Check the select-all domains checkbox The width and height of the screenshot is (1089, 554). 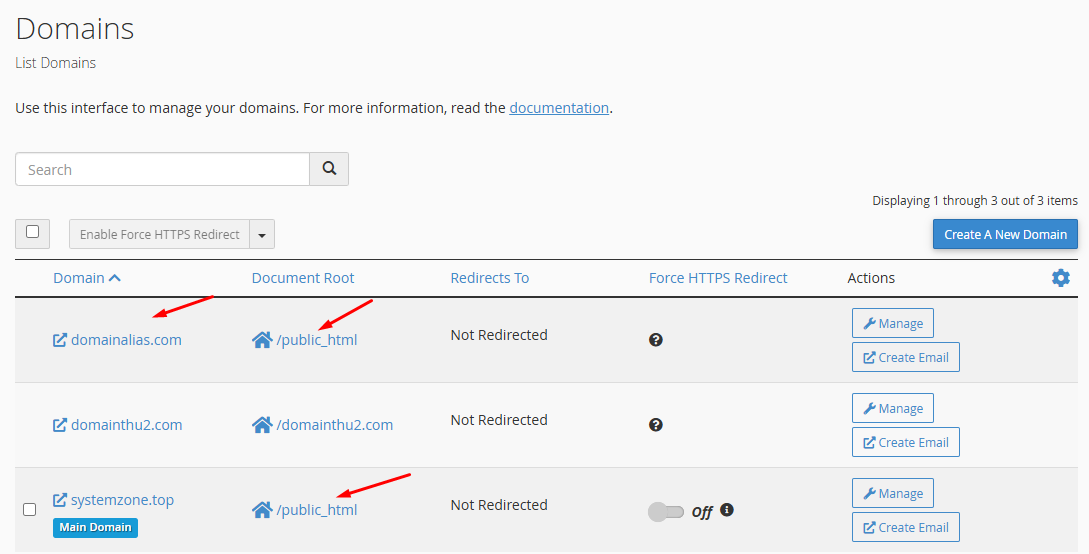pyautogui.click(x=32, y=232)
